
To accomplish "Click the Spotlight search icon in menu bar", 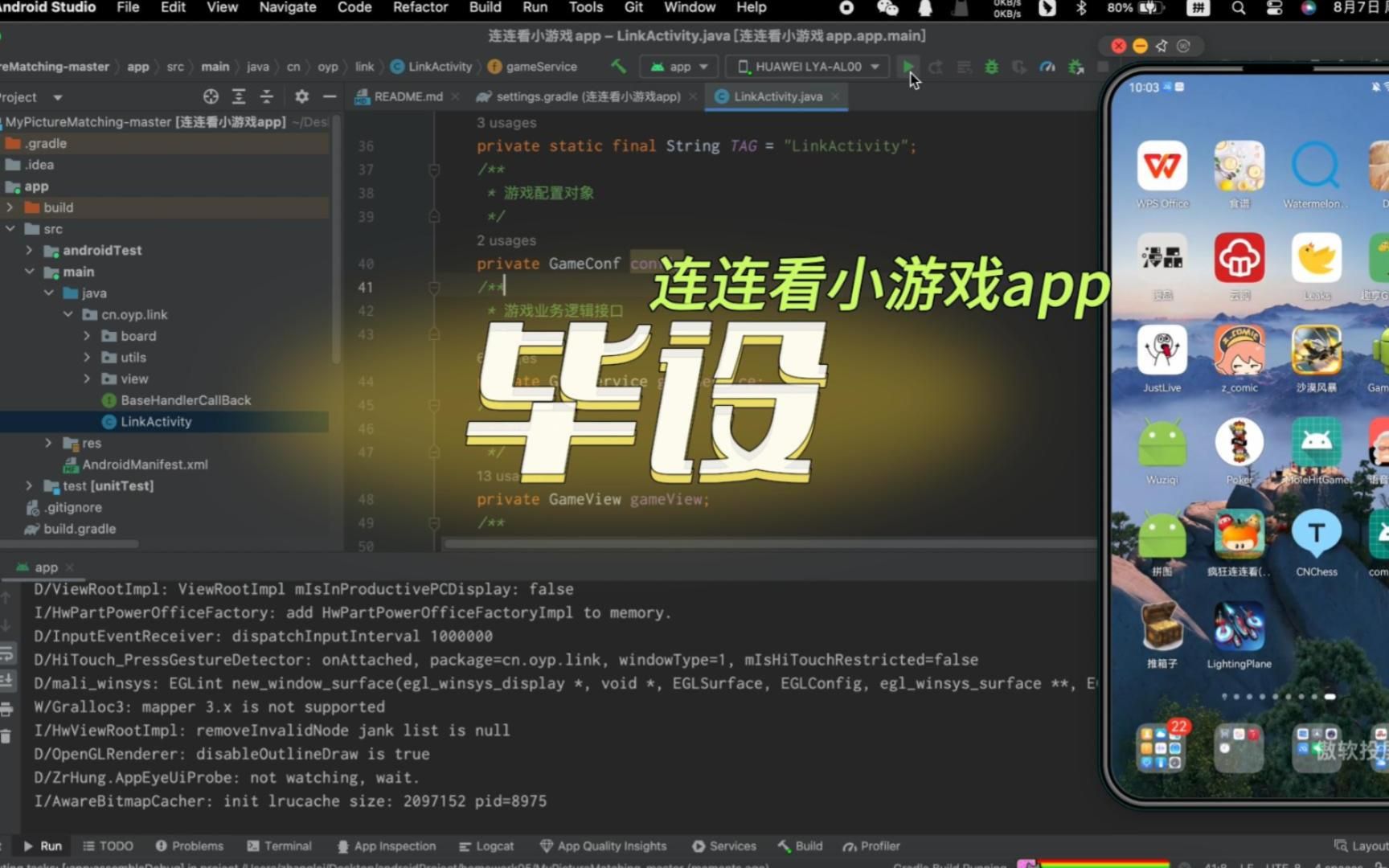I will tap(1239, 8).
